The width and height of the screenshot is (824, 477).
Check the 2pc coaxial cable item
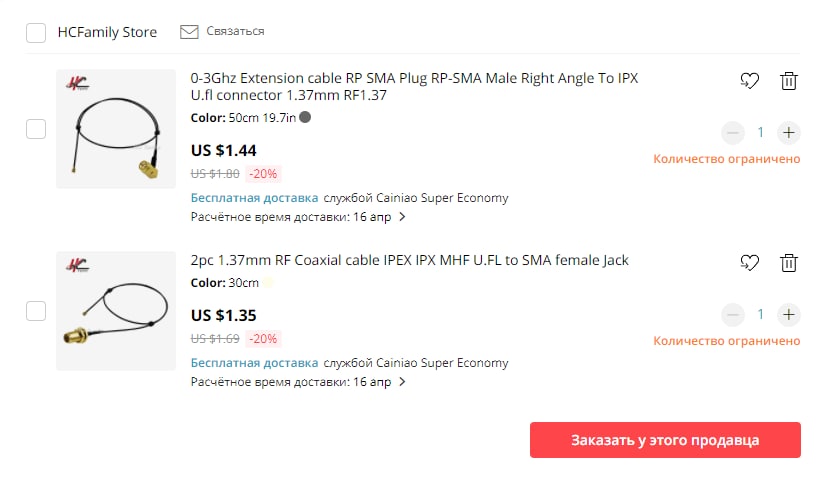(x=36, y=311)
